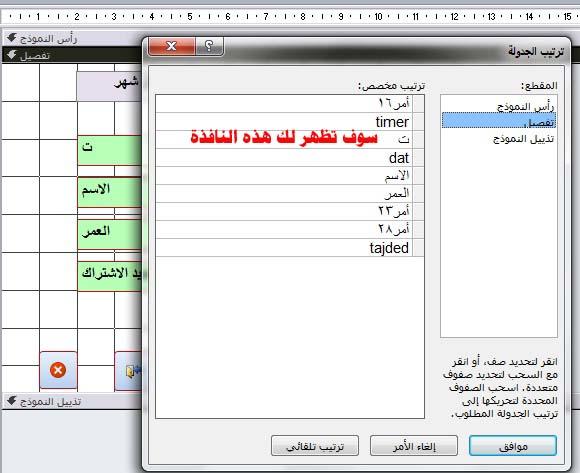Click the ترتيب تلقائي button

pos(315,446)
